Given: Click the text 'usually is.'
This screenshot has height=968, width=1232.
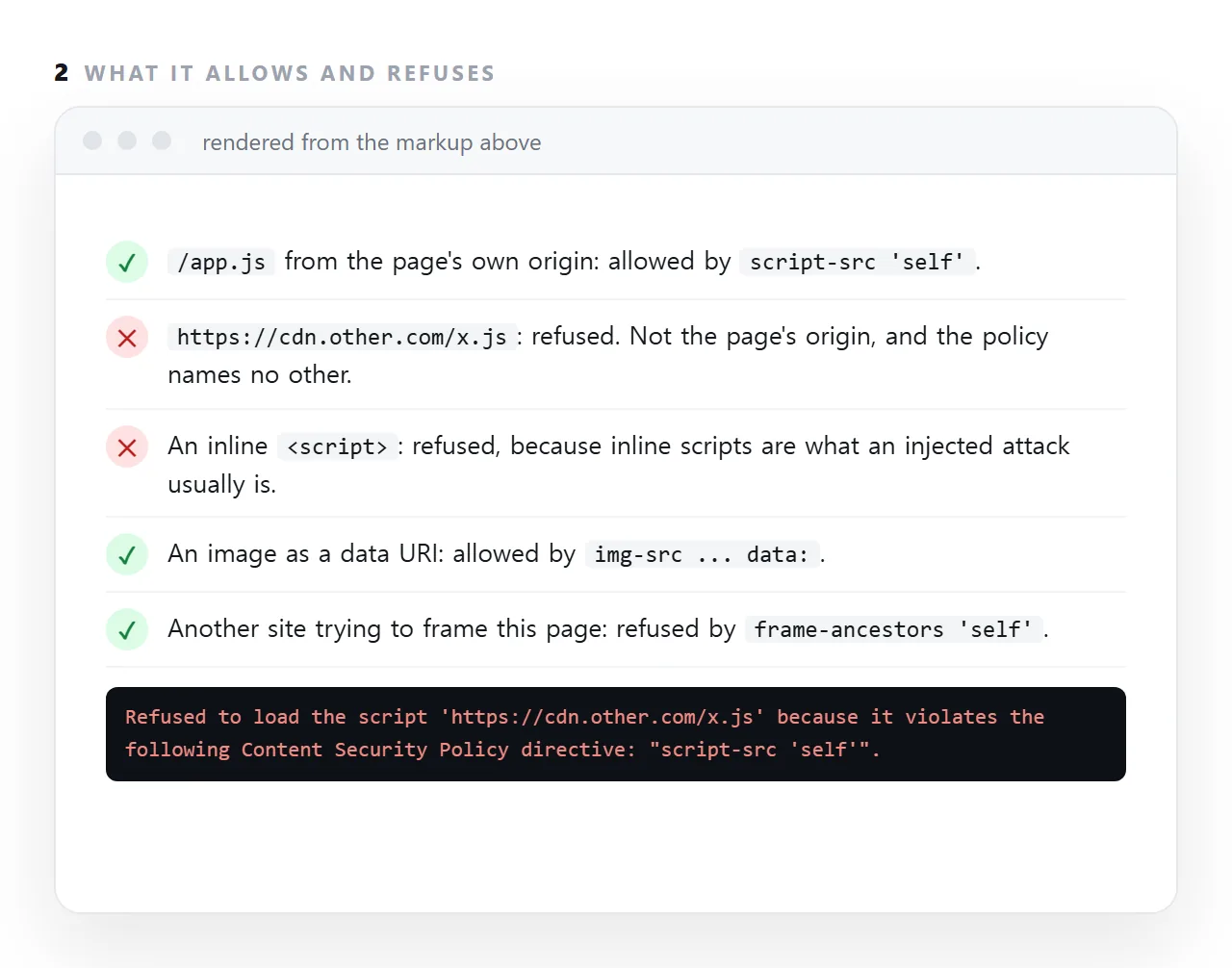Looking at the screenshot, I should pos(221,484).
